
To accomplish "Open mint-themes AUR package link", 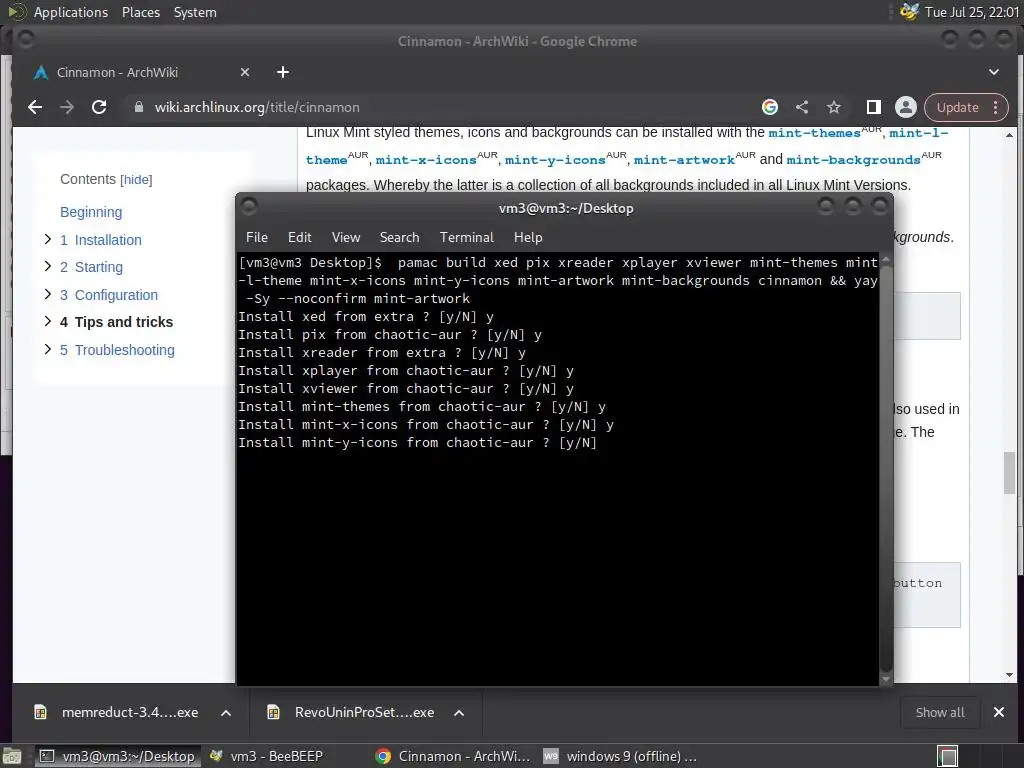I will 814,133.
